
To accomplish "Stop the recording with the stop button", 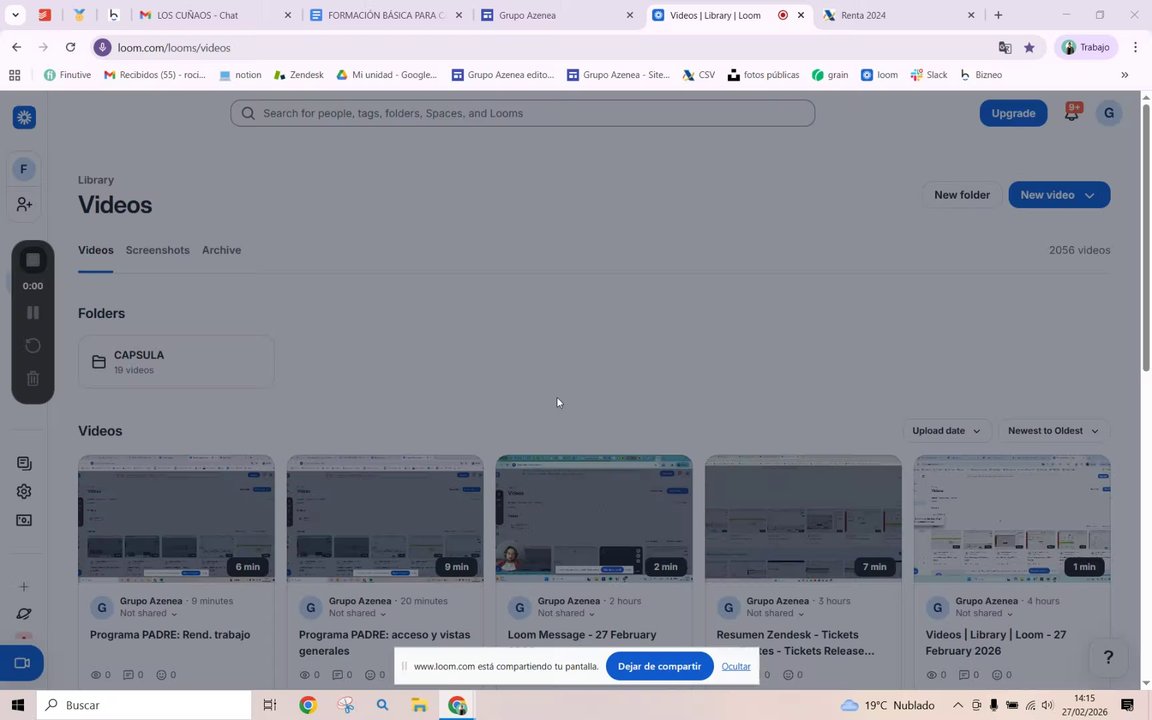I will pos(32,260).
